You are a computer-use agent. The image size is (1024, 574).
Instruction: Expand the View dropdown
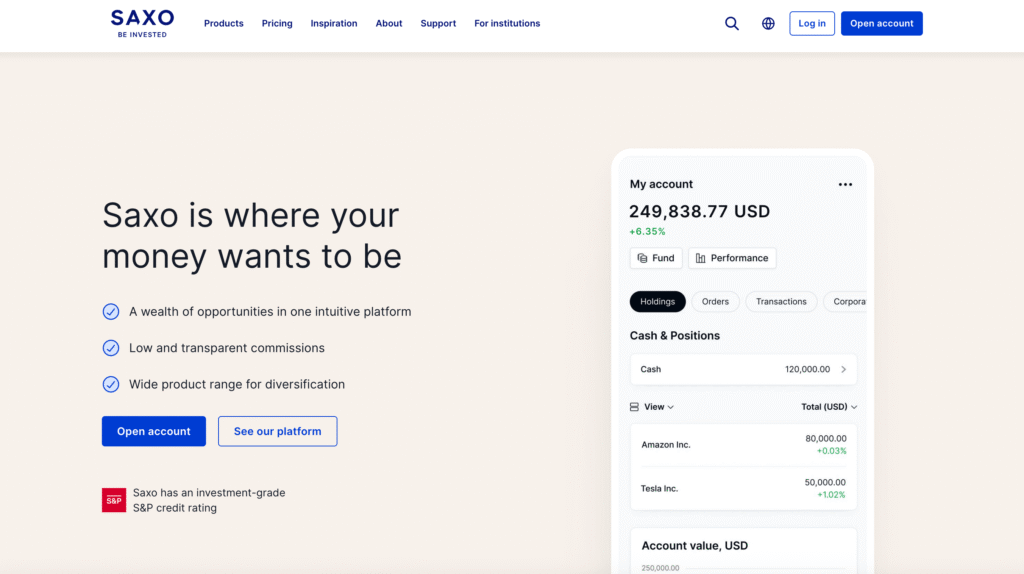point(659,407)
